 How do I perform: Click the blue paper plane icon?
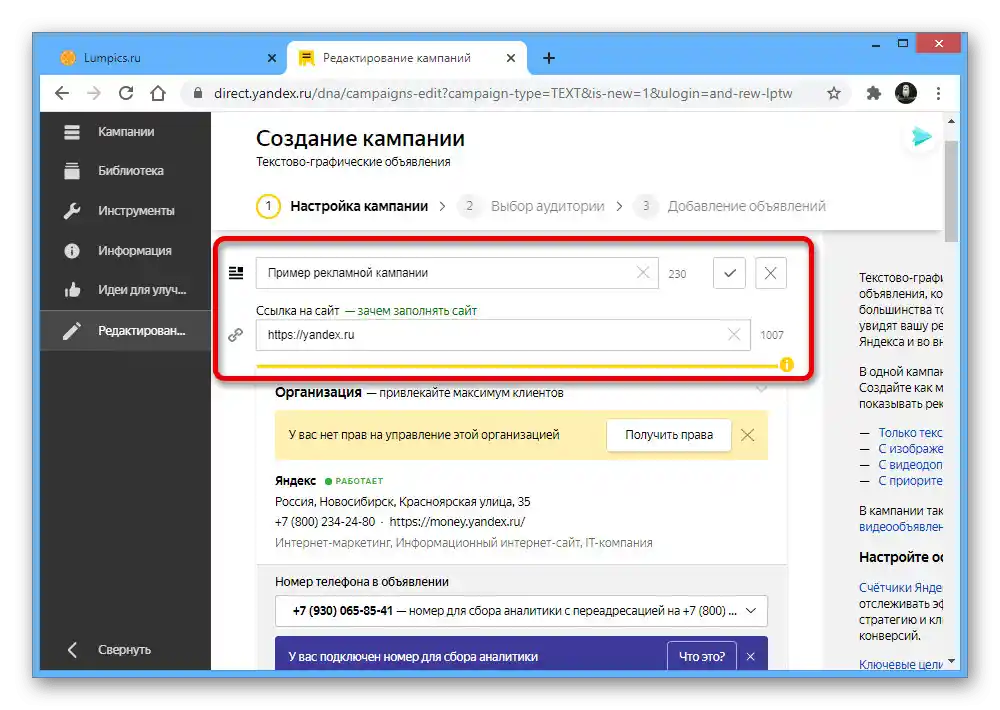[x=921, y=137]
